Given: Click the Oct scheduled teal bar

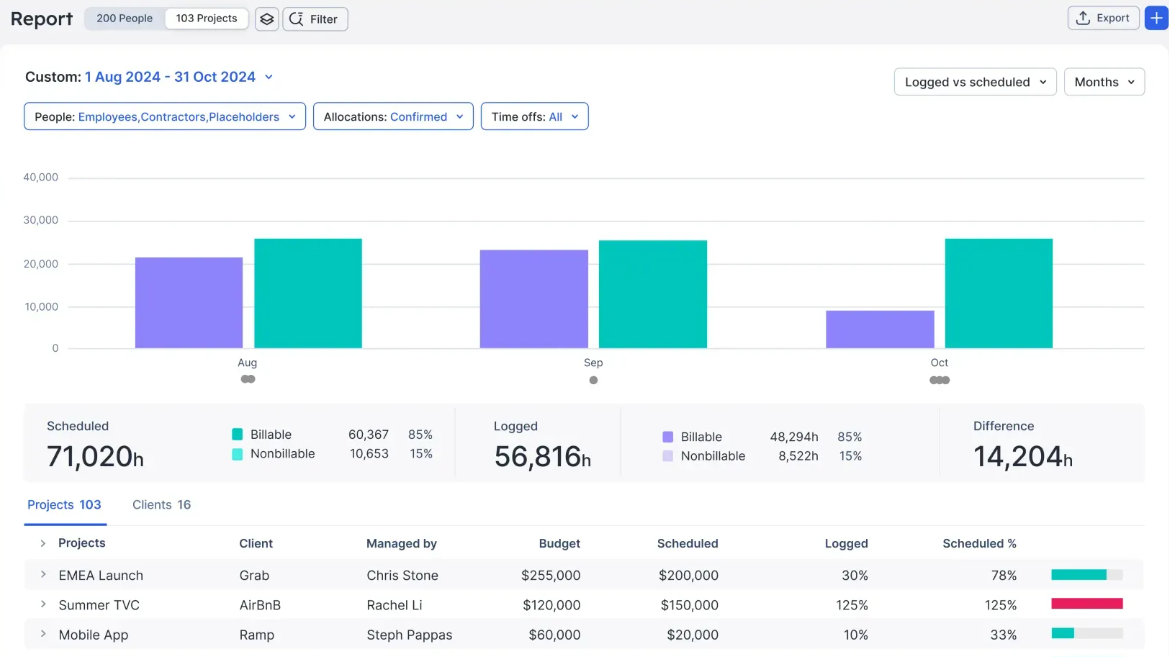Looking at the screenshot, I should pyautogui.click(x=999, y=293).
